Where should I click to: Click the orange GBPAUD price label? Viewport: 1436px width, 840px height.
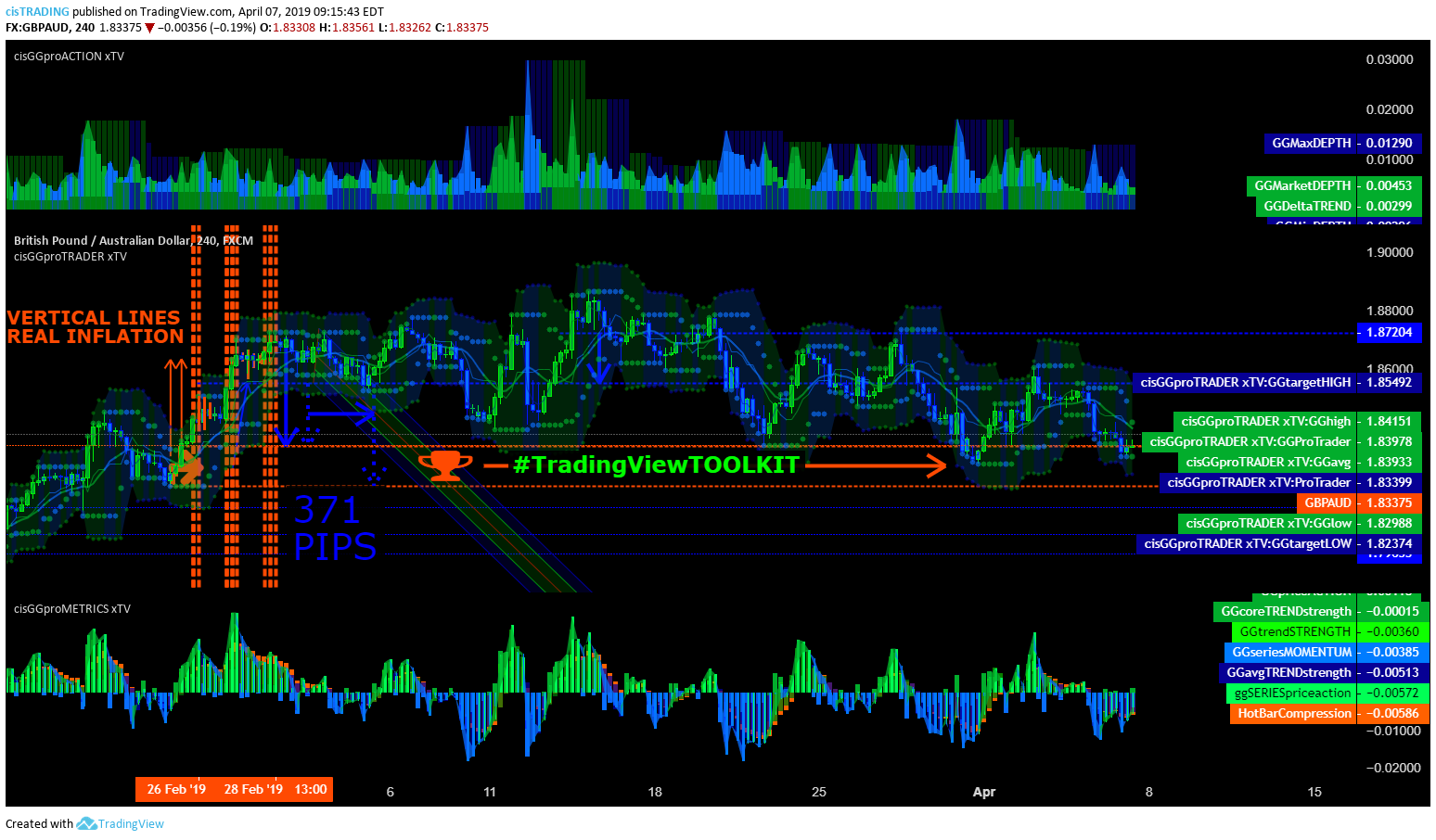coord(1327,503)
